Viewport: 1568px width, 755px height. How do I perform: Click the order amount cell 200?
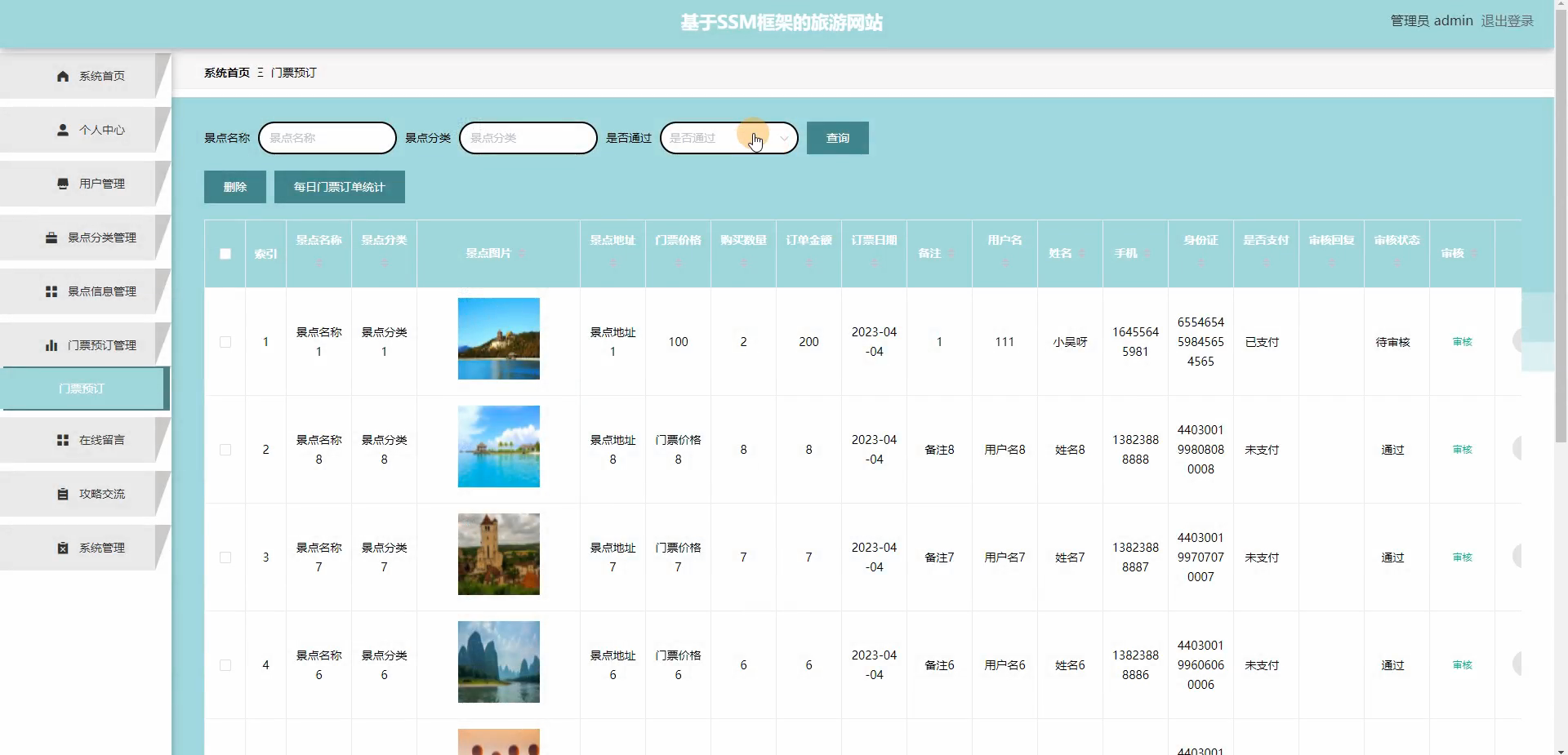808,342
